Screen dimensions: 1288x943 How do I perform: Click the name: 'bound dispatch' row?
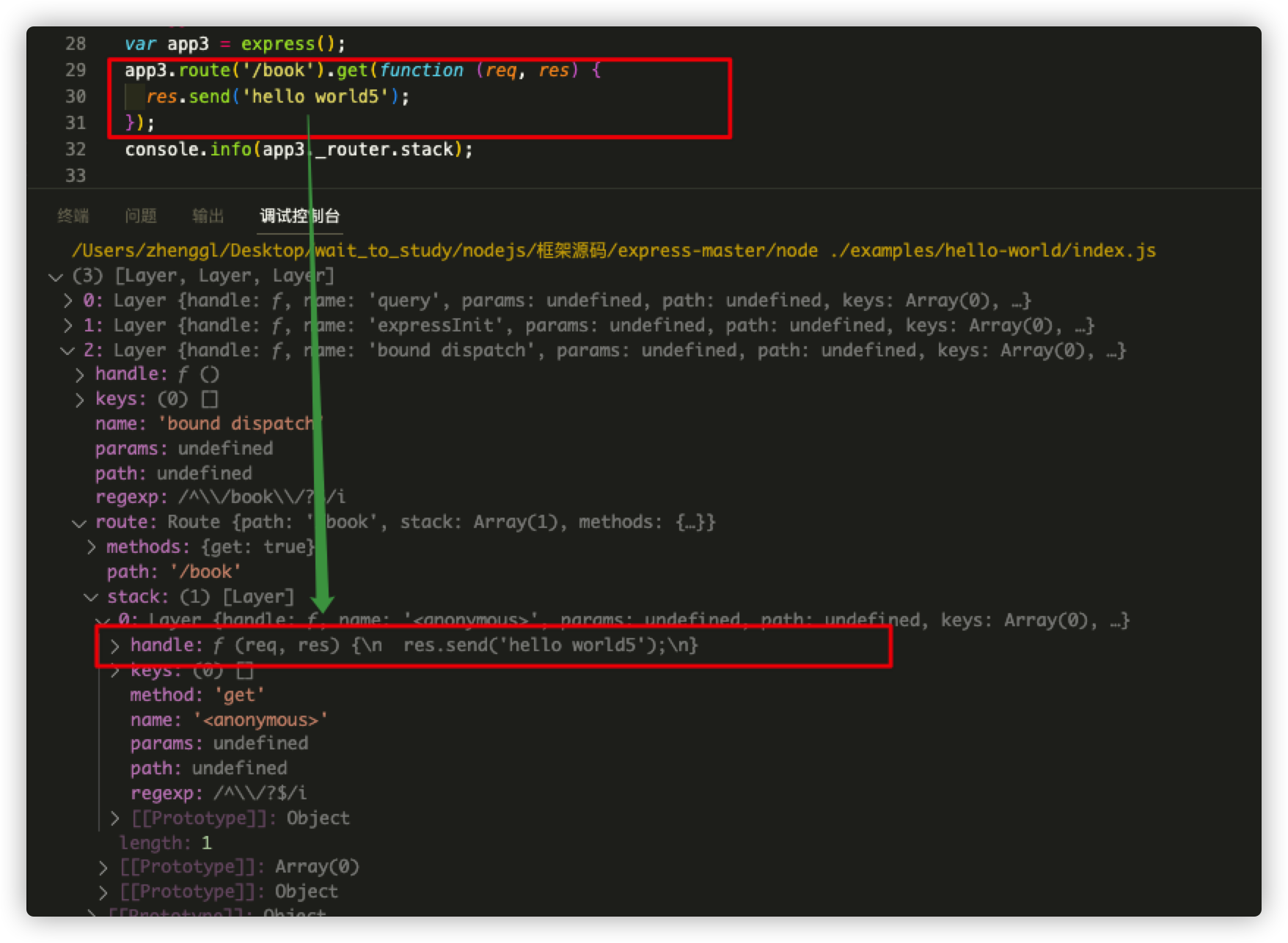[208, 424]
